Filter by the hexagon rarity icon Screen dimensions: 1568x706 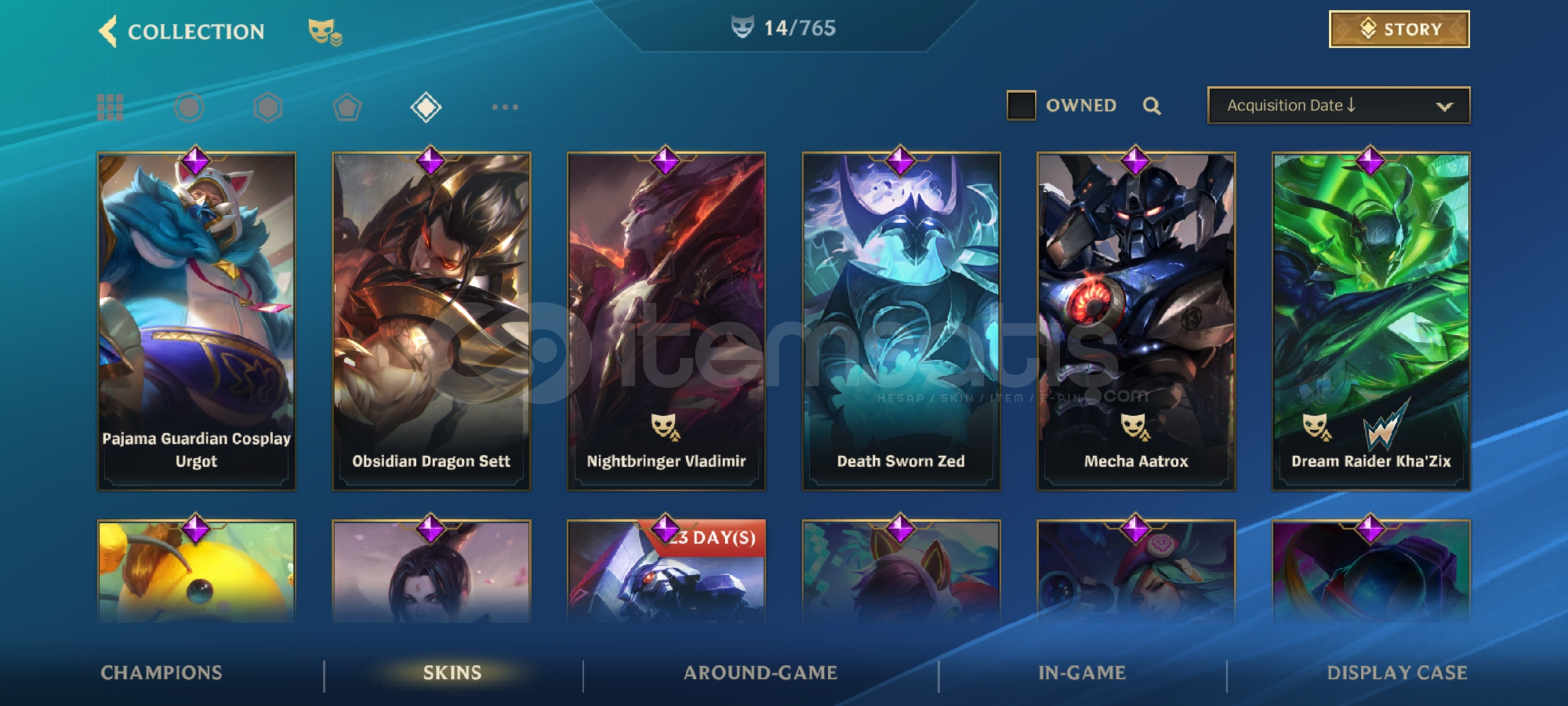click(268, 107)
